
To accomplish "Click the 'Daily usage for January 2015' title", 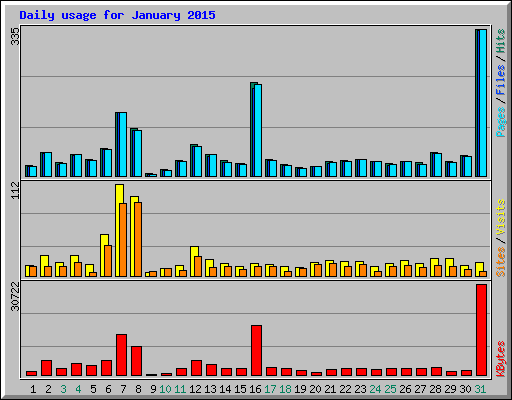I will [x=117, y=15].
